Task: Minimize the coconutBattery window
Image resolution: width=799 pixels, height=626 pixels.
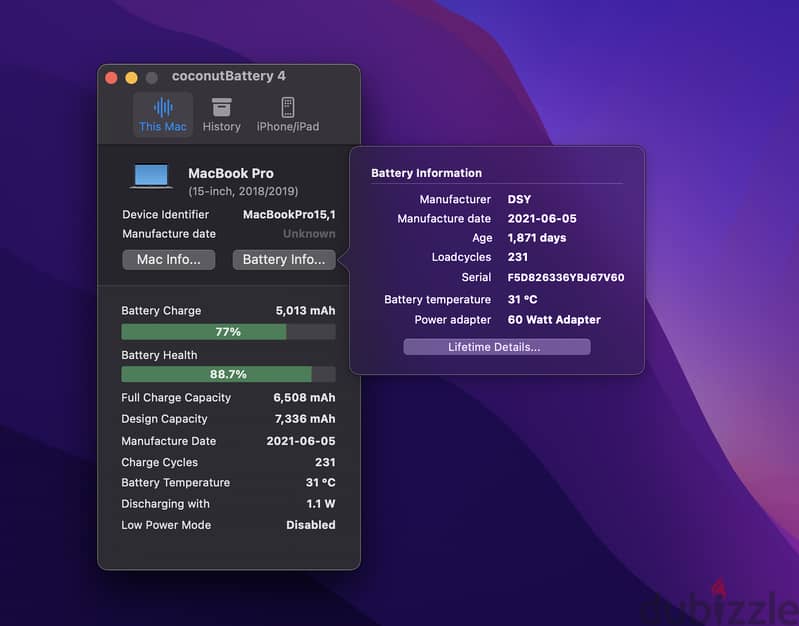Action: tap(131, 77)
